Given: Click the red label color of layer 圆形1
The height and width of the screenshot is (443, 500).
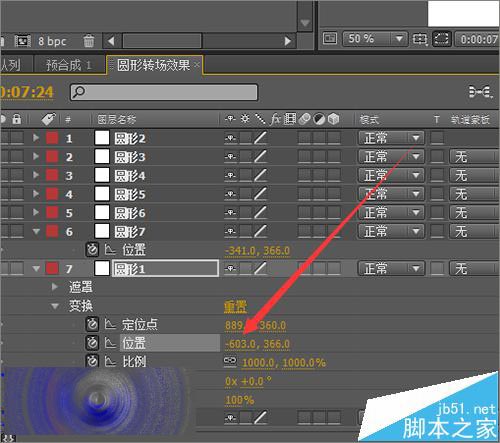Looking at the screenshot, I should (52, 268).
